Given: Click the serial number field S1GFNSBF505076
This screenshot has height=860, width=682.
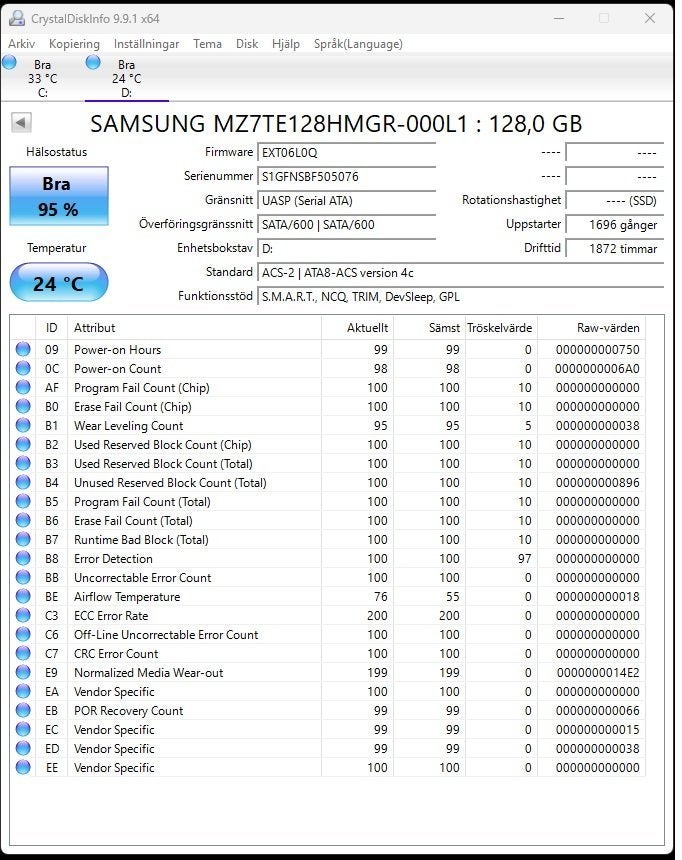Looking at the screenshot, I should pyautogui.click(x=346, y=177).
